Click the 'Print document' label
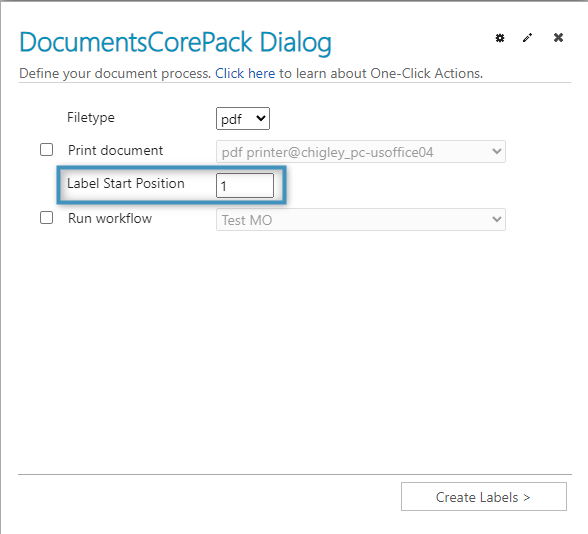Viewport: 588px width, 534px height. tap(116, 150)
